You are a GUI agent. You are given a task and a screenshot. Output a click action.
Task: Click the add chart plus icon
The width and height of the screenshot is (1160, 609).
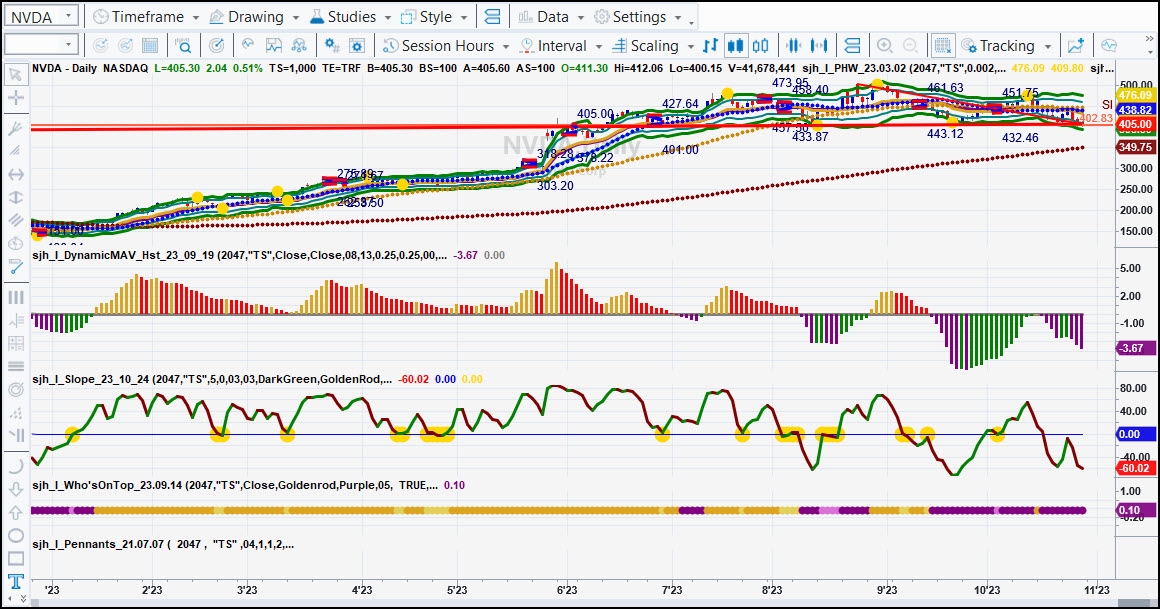(x=1075, y=46)
